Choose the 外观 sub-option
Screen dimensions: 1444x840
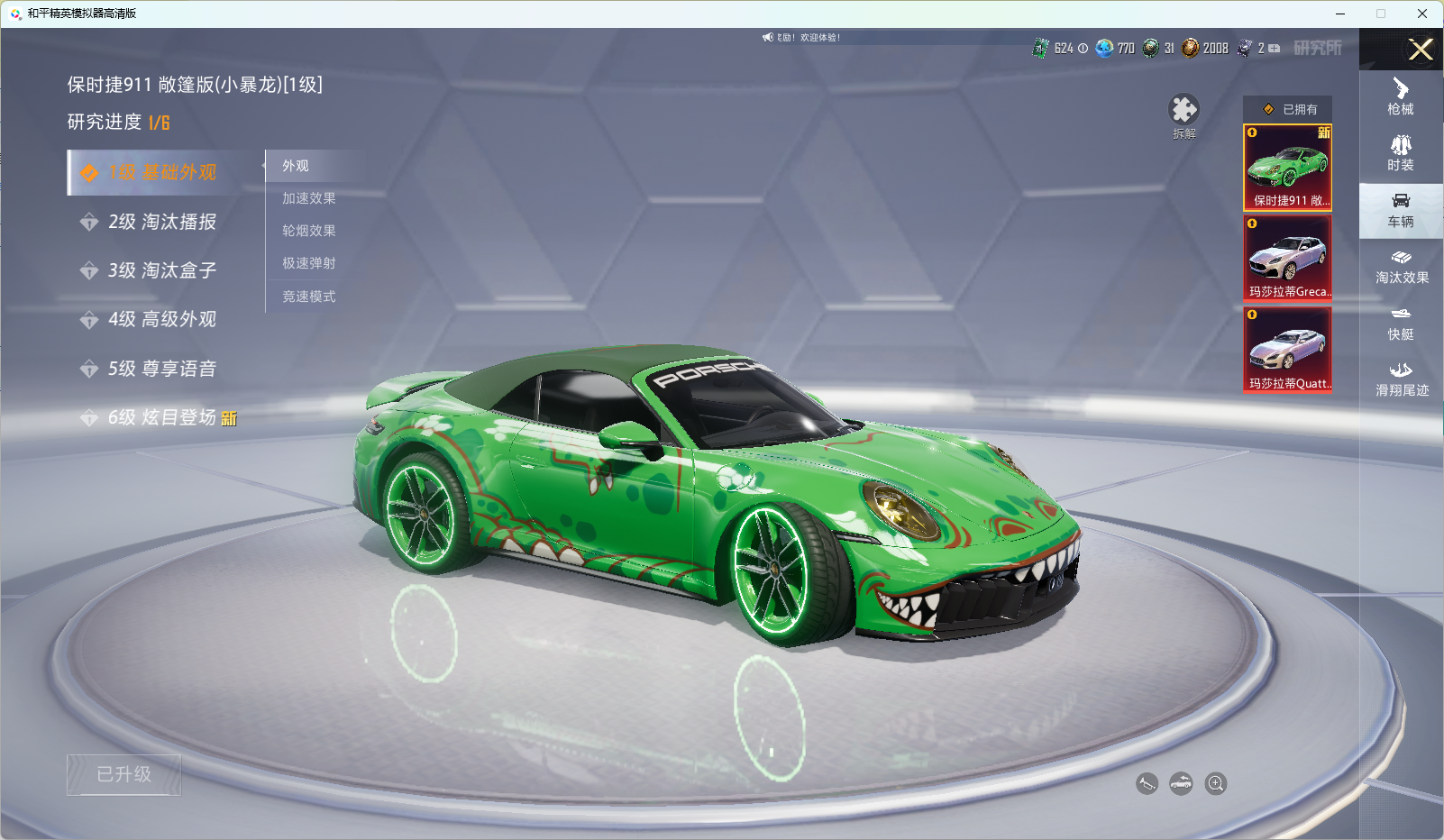tap(296, 166)
